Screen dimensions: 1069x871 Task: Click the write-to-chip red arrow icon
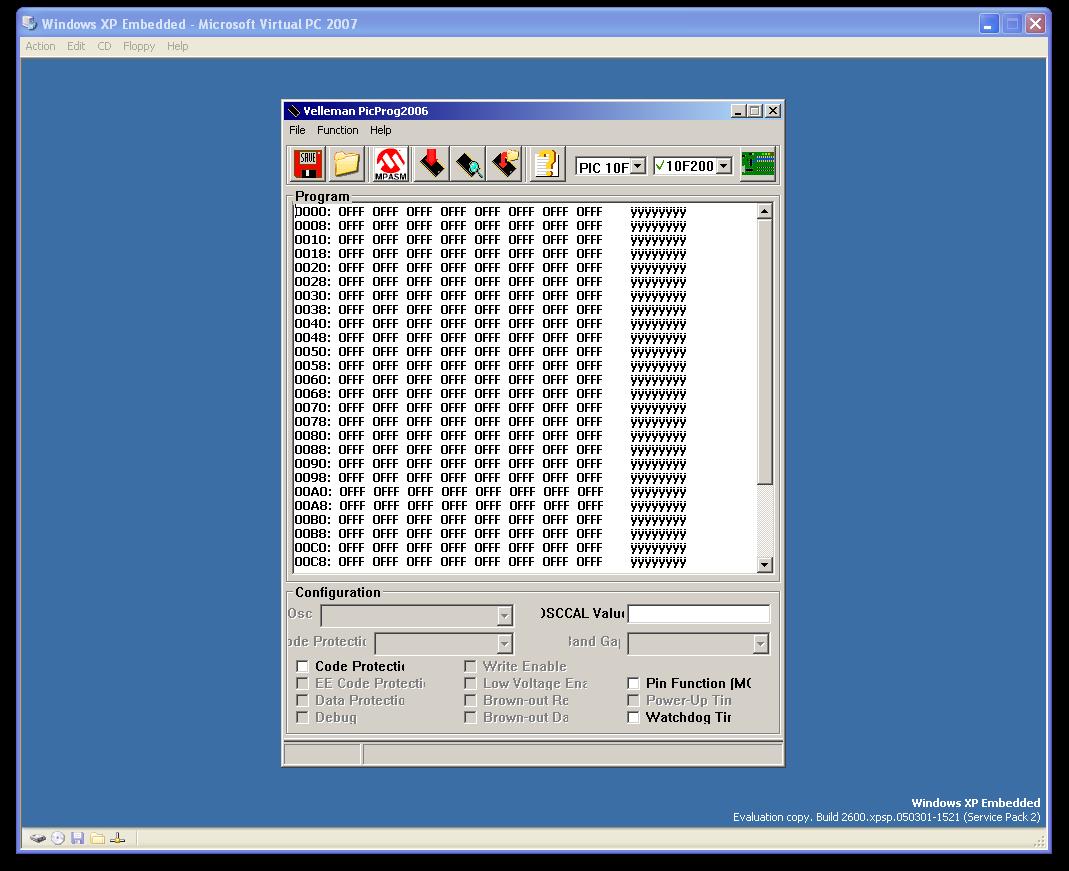[x=431, y=164]
